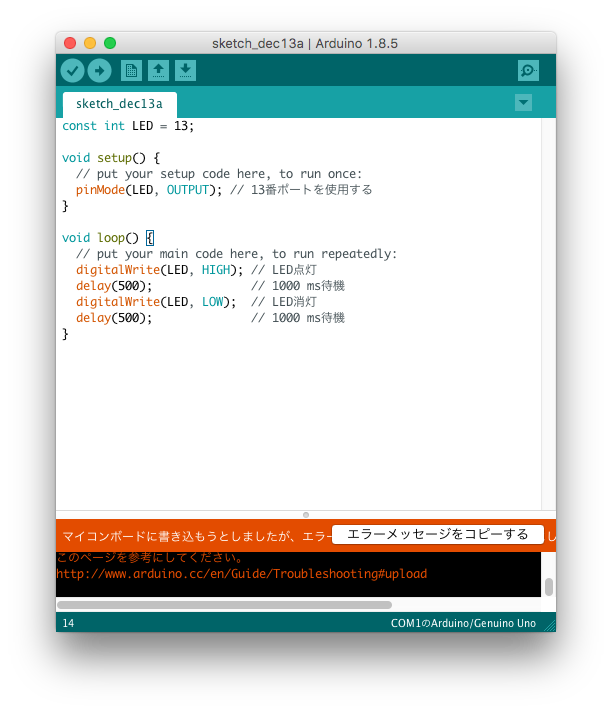Click pinMode(LED, OUTPUT) code line
The height and width of the screenshot is (712, 612).
pos(149,190)
